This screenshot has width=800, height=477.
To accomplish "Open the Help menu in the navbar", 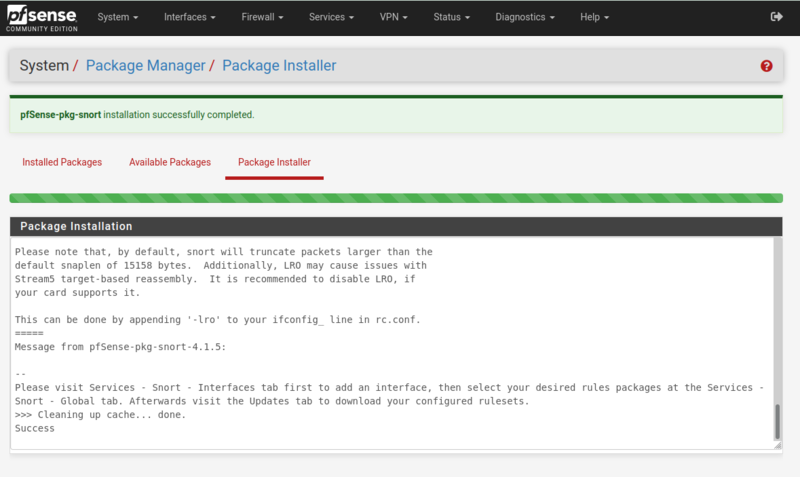I will [x=594, y=17].
